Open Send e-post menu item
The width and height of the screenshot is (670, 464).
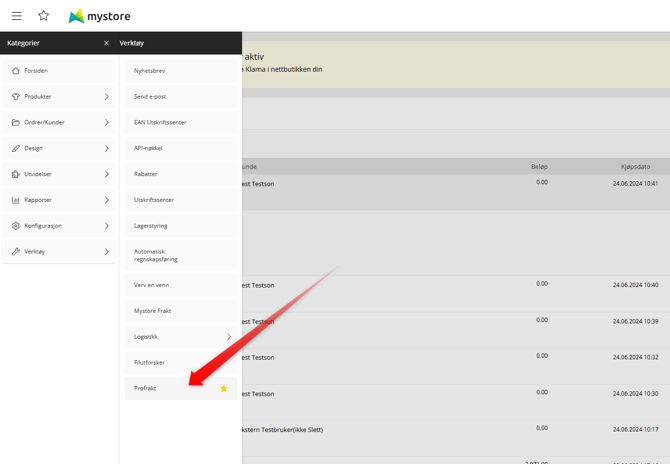coord(181,97)
